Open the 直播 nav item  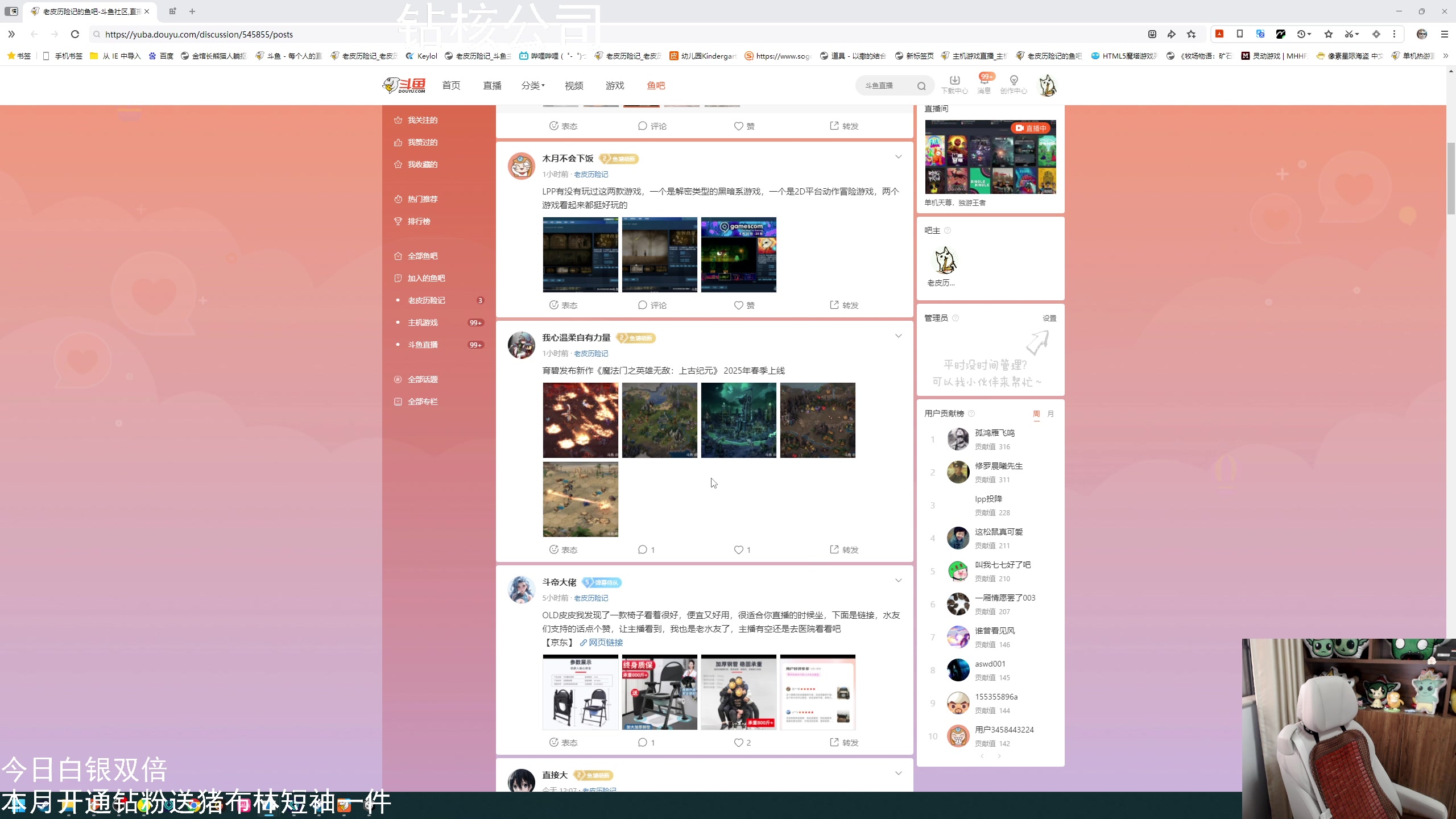492,85
